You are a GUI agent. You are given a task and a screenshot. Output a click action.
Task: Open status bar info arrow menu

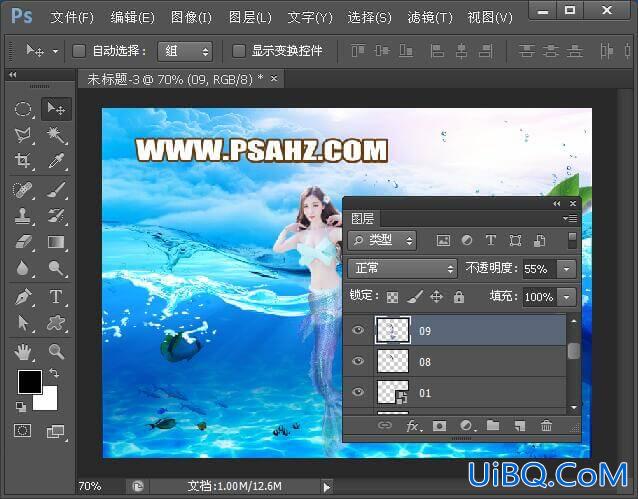click(x=326, y=487)
